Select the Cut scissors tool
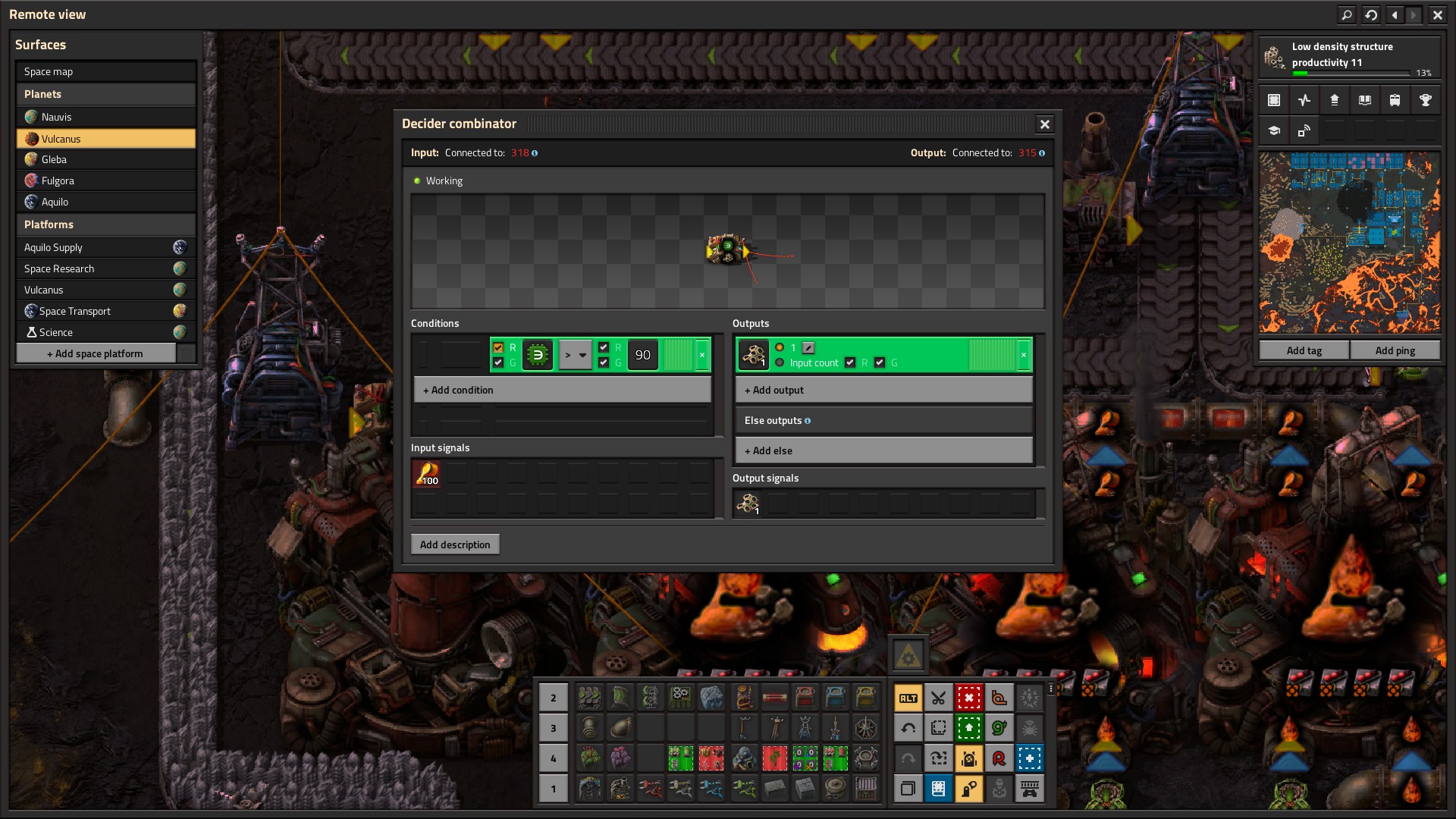 (938, 698)
